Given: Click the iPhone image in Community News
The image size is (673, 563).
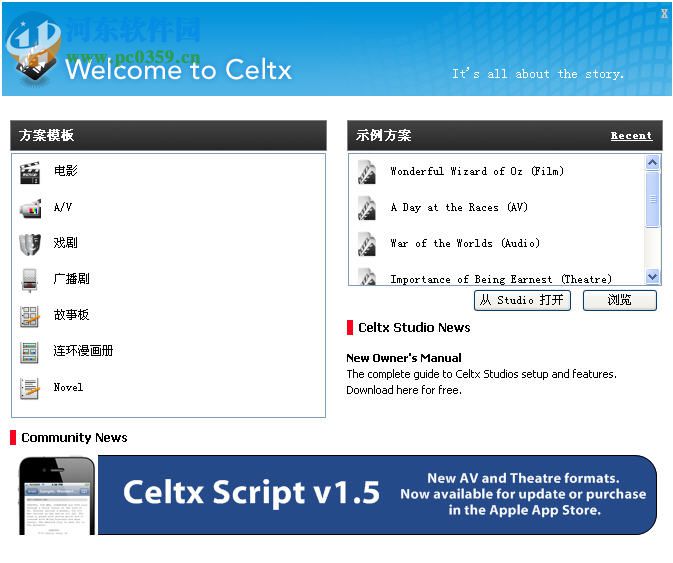Looking at the screenshot, I should pyautogui.click(x=57, y=496).
